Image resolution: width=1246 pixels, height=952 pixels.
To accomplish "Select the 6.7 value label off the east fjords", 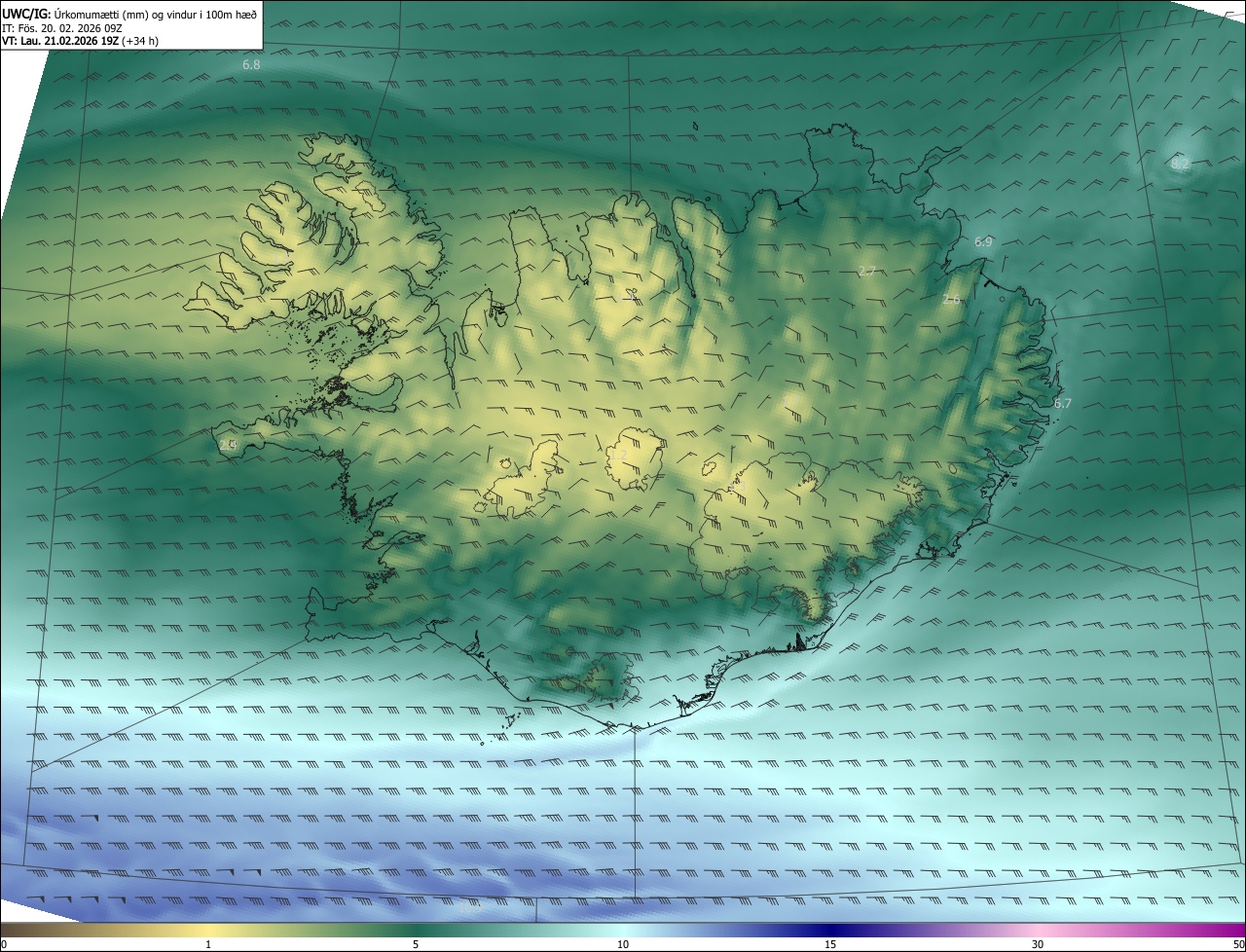I will [1062, 403].
